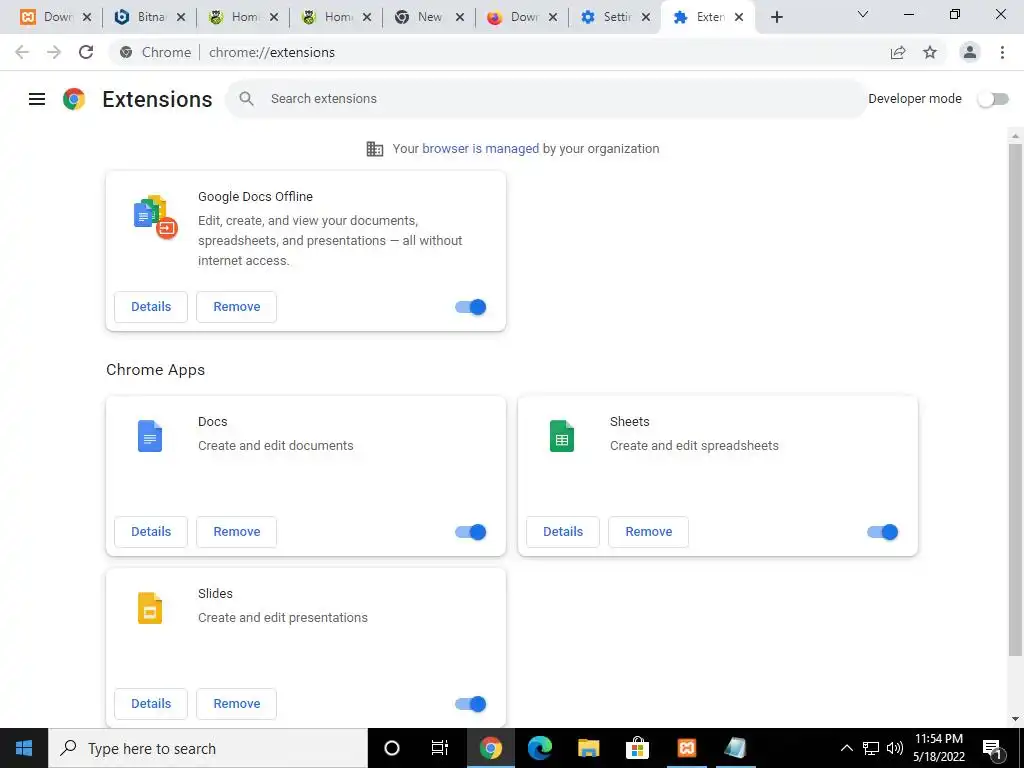Close the Settings tab
The image size is (1024, 768).
click(x=646, y=18)
